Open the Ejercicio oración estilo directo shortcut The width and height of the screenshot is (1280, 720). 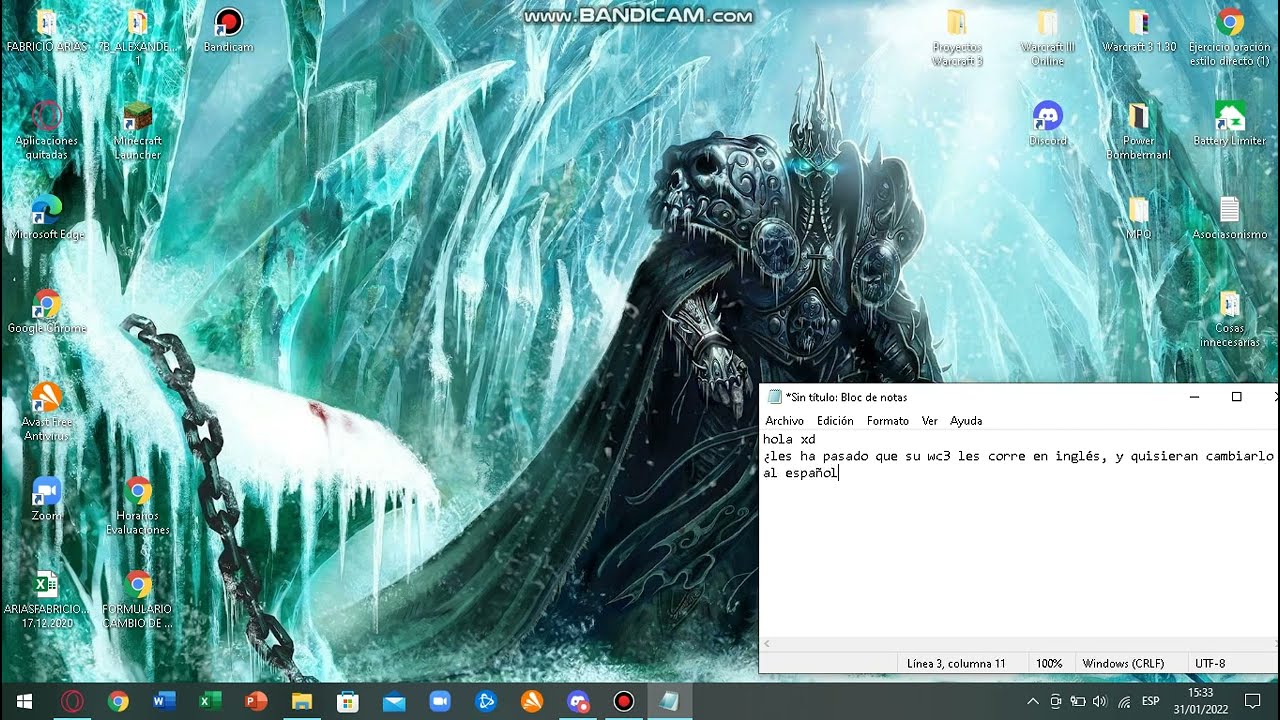pyautogui.click(x=1230, y=36)
